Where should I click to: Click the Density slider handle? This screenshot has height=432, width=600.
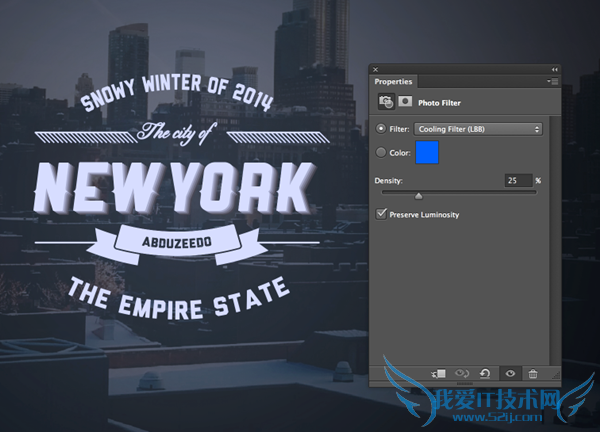coord(418,195)
